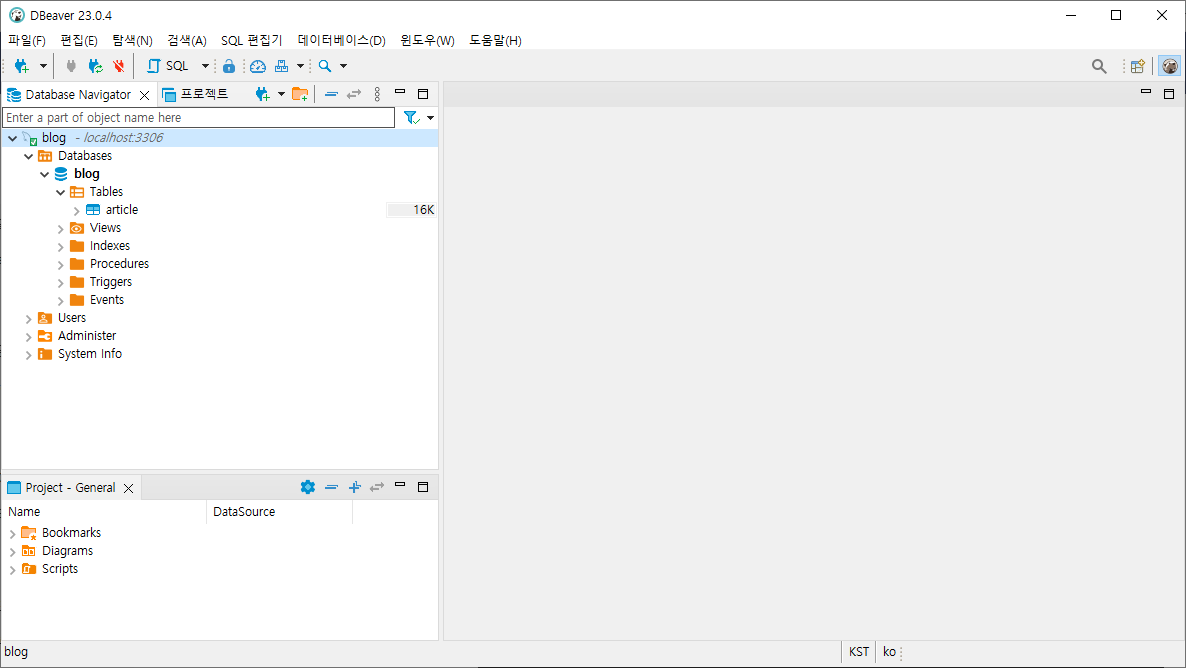The width and height of the screenshot is (1186, 668).
Task: Open Project panel gear settings icon
Action: [x=308, y=487]
